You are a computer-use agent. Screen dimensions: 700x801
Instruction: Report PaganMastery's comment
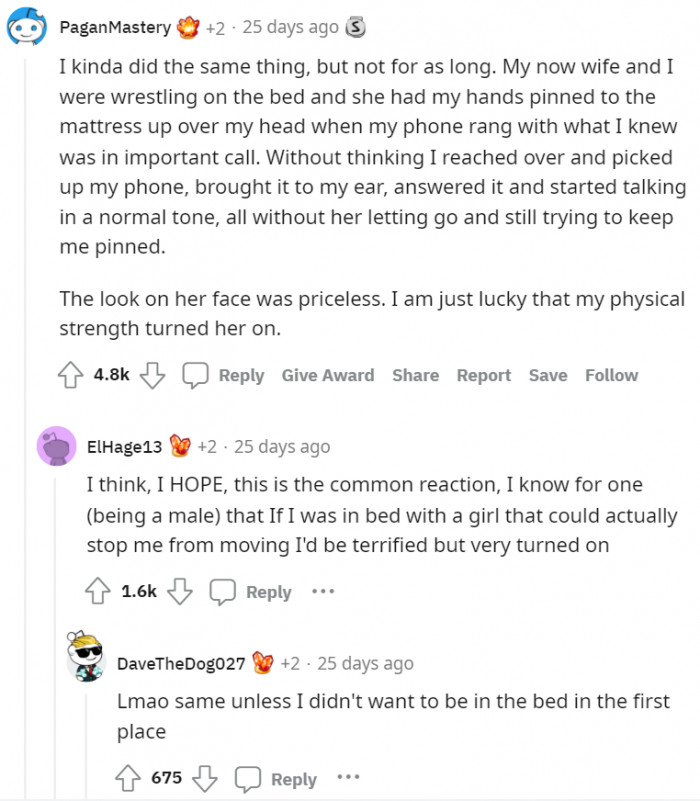pos(483,376)
